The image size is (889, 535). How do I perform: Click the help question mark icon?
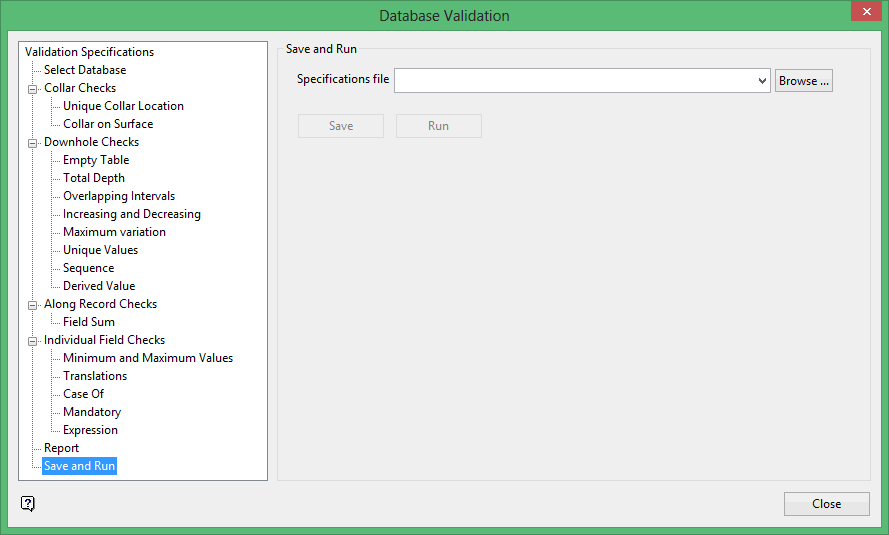(x=28, y=503)
